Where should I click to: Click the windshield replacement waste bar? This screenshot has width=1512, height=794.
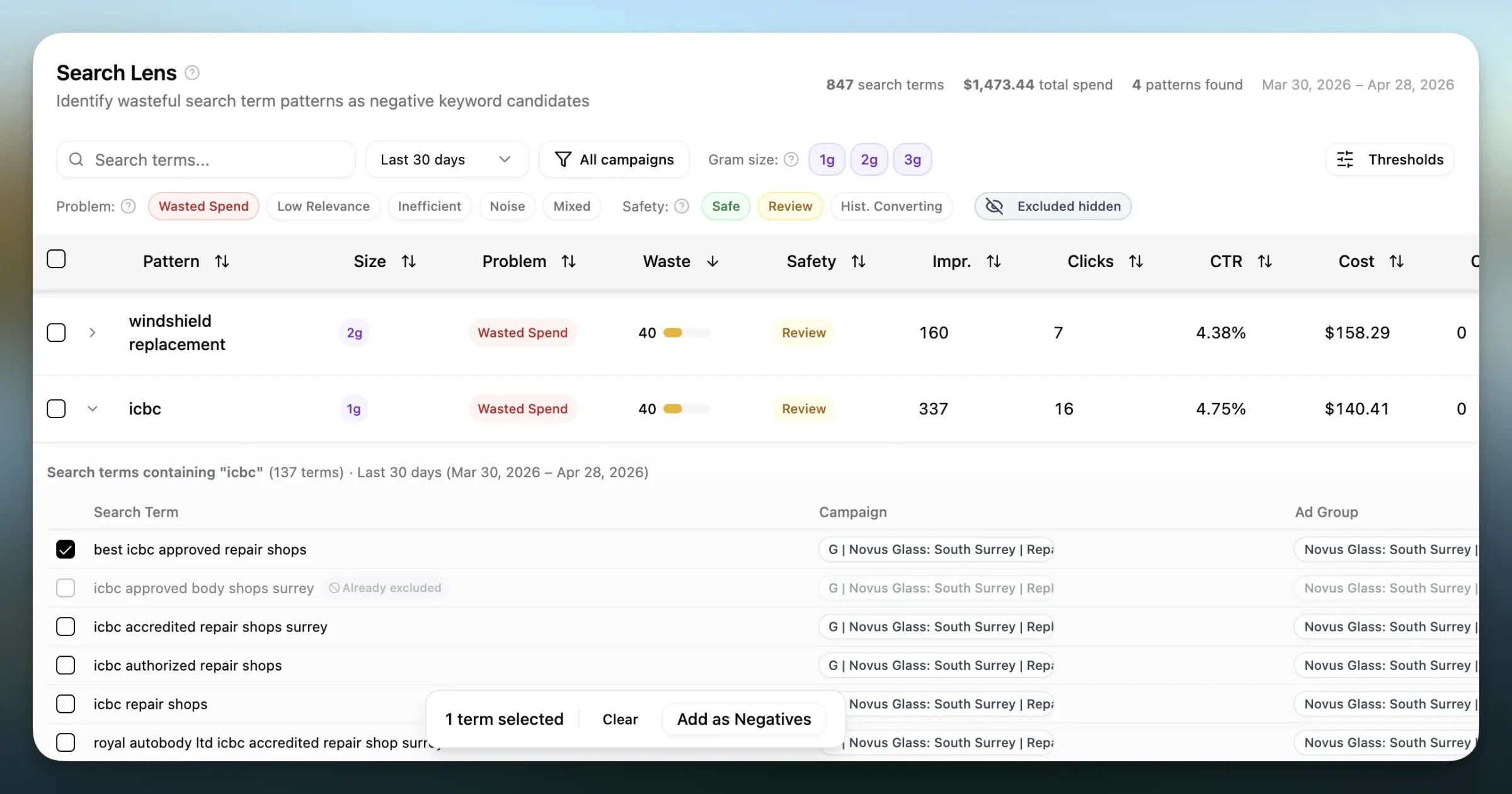point(687,332)
